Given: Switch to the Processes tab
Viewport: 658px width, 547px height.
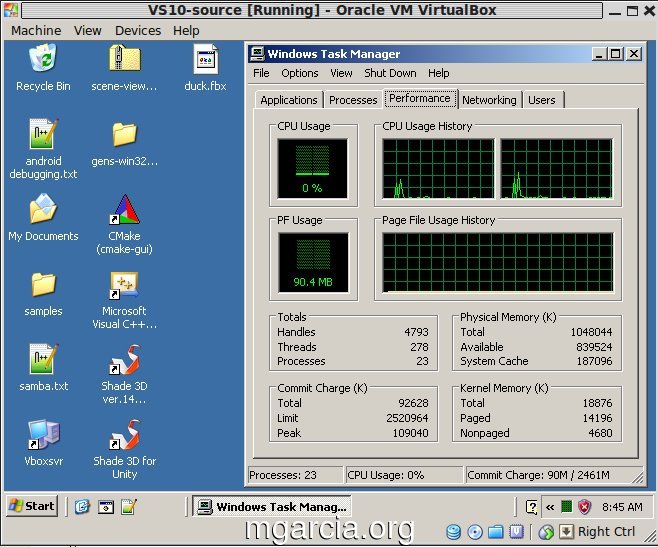Looking at the screenshot, I should 353,100.
